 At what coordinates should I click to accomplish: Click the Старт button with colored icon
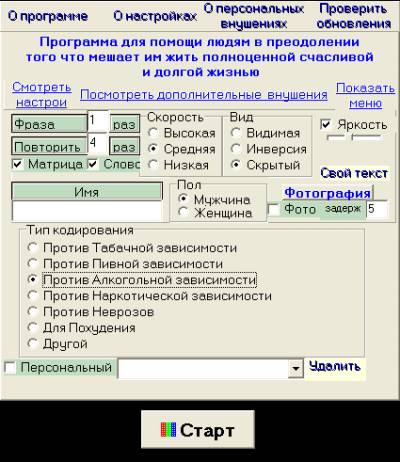point(198,429)
